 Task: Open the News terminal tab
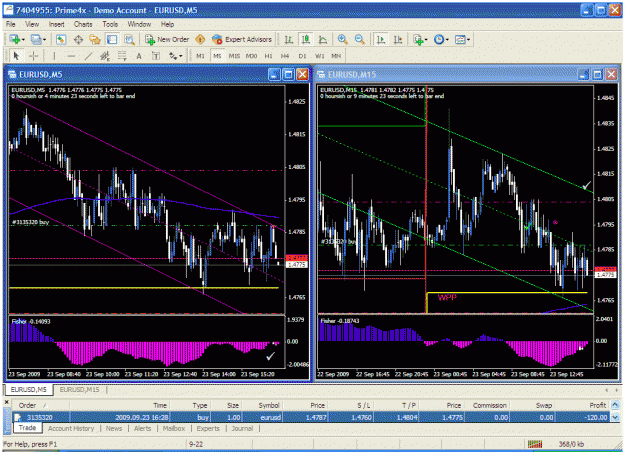point(114,428)
